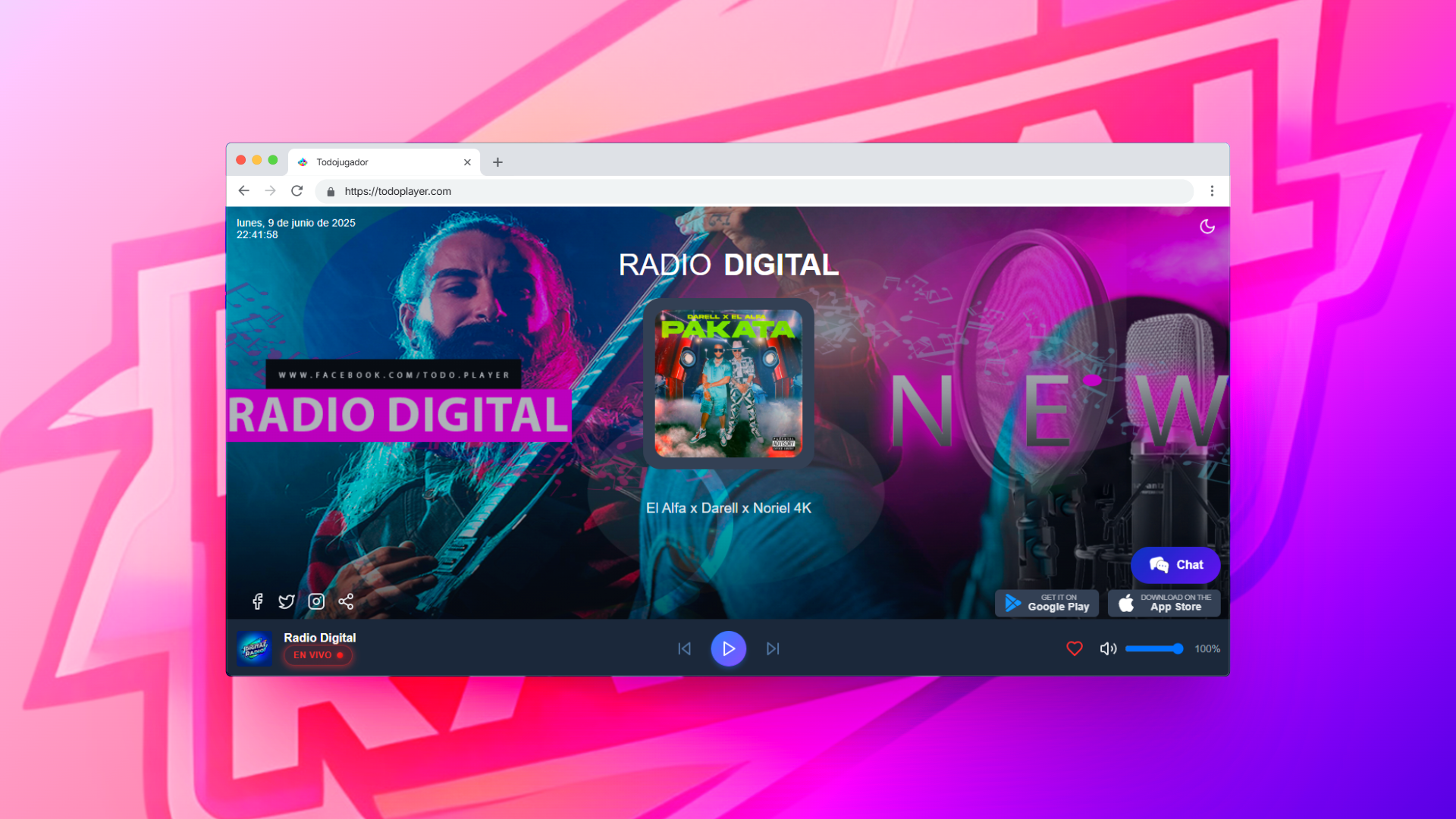
Task: Open Get it on Google Play badge
Action: [1046, 603]
